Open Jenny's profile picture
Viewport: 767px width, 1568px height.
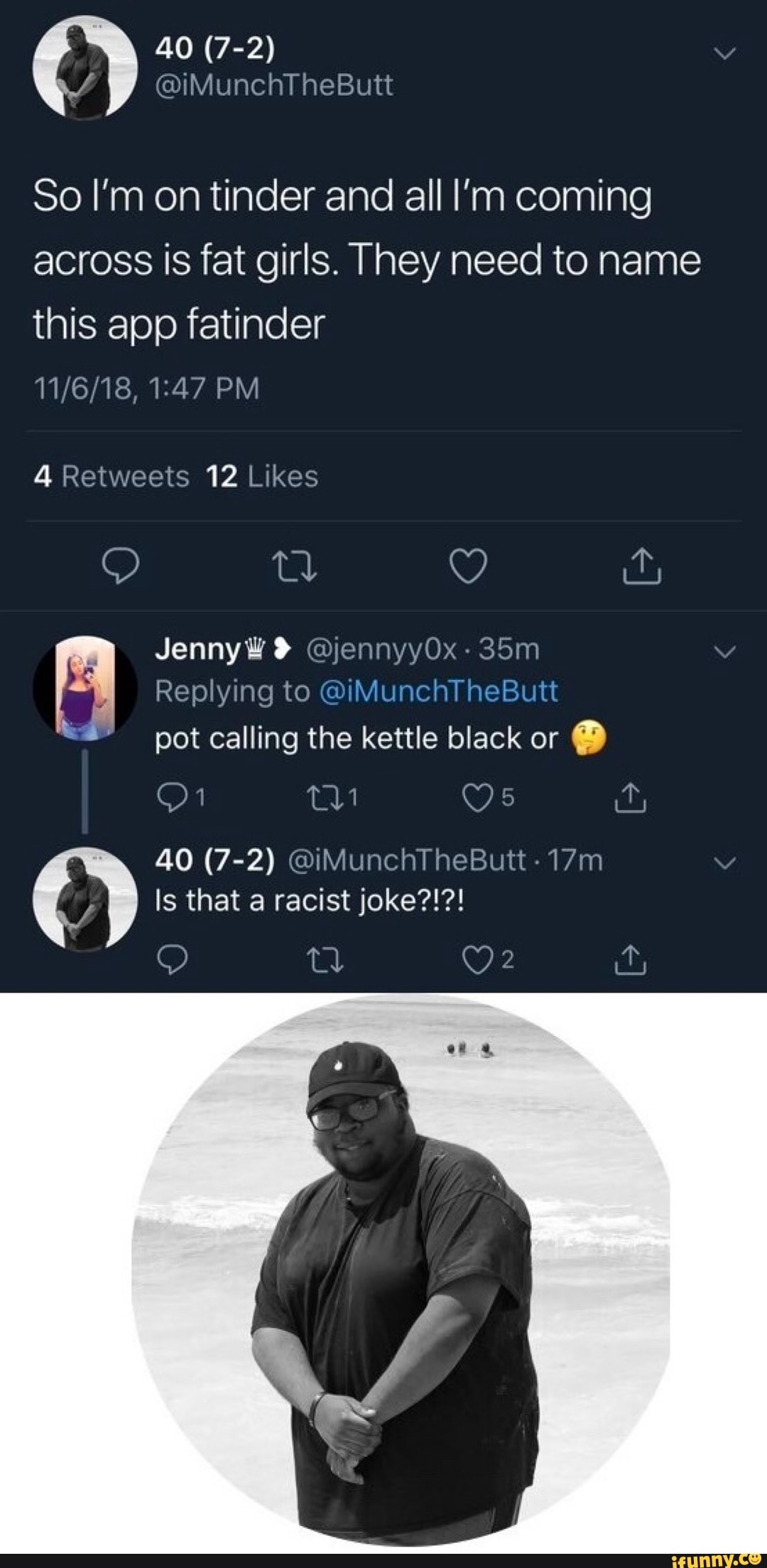pos(85,684)
